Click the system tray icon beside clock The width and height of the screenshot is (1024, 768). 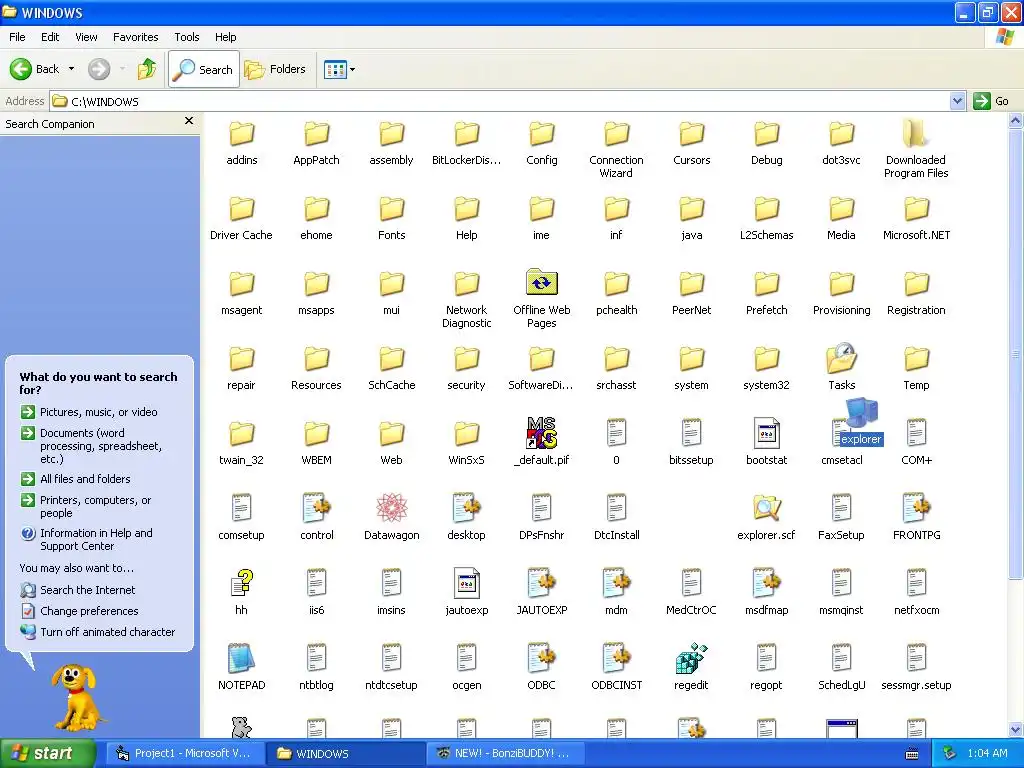click(950, 753)
